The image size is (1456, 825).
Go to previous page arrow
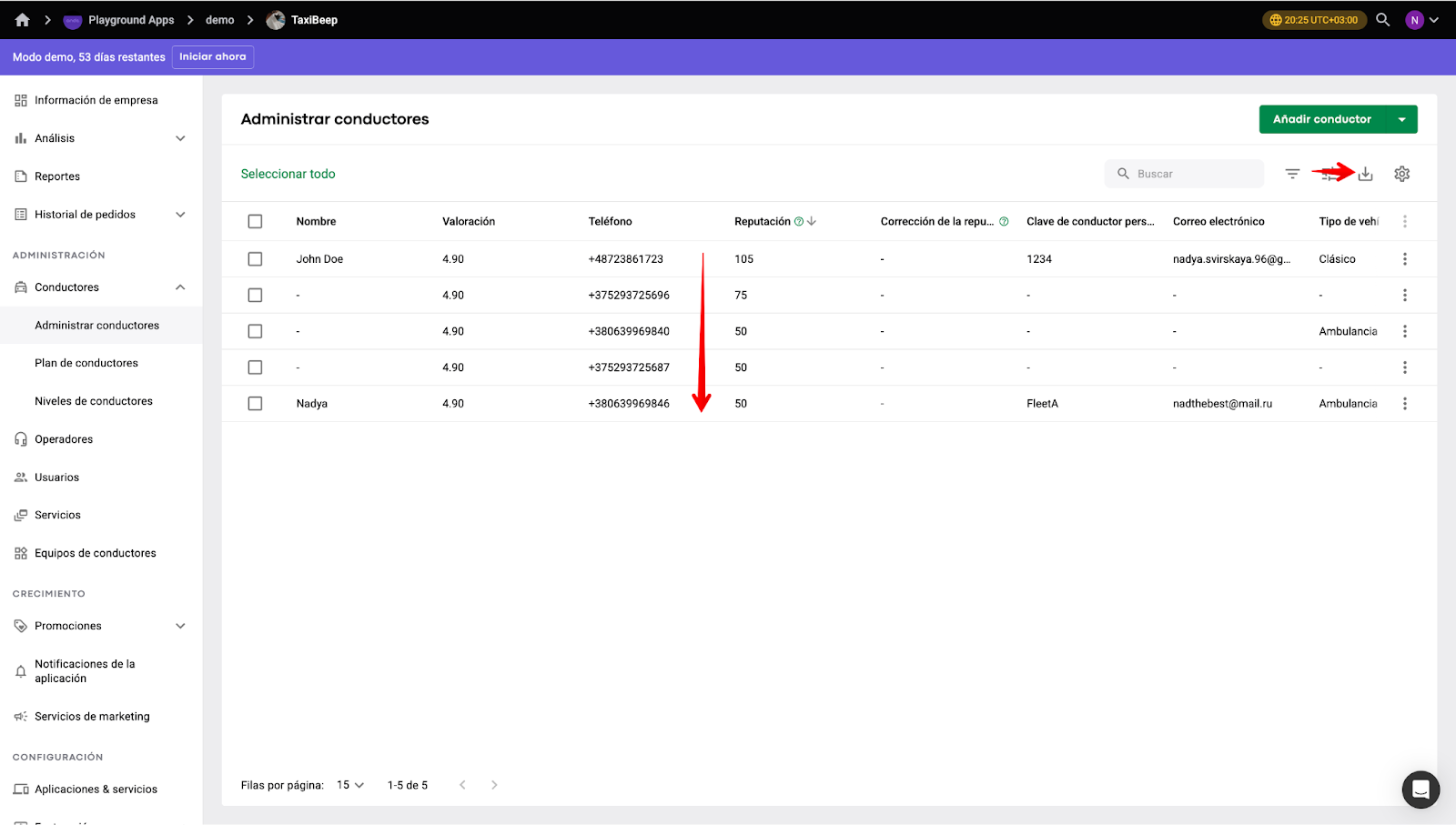462,785
